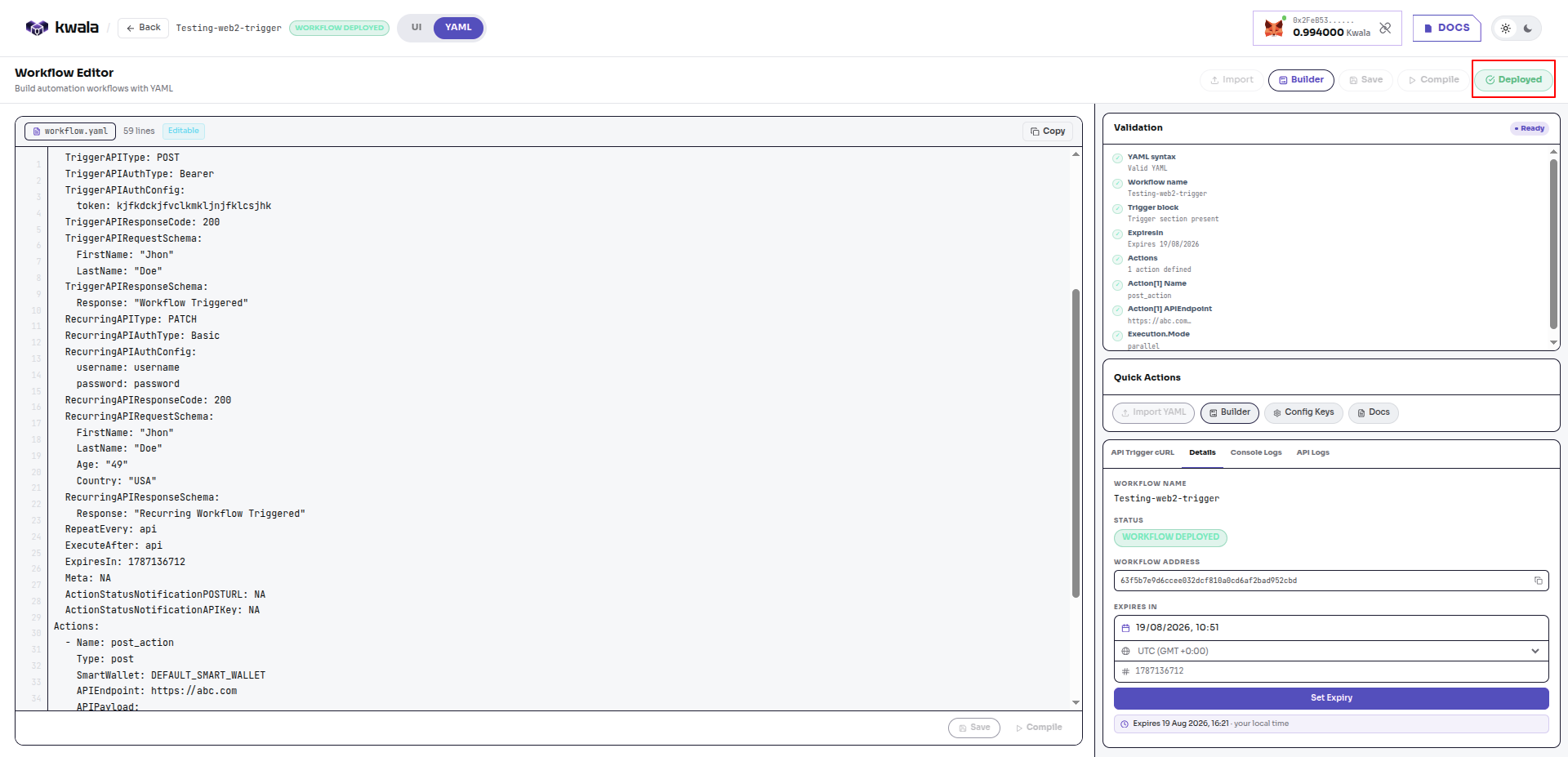This screenshot has height=757, width=1568.
Task: Click Import YAML quick action
Action: point(1153,412)
